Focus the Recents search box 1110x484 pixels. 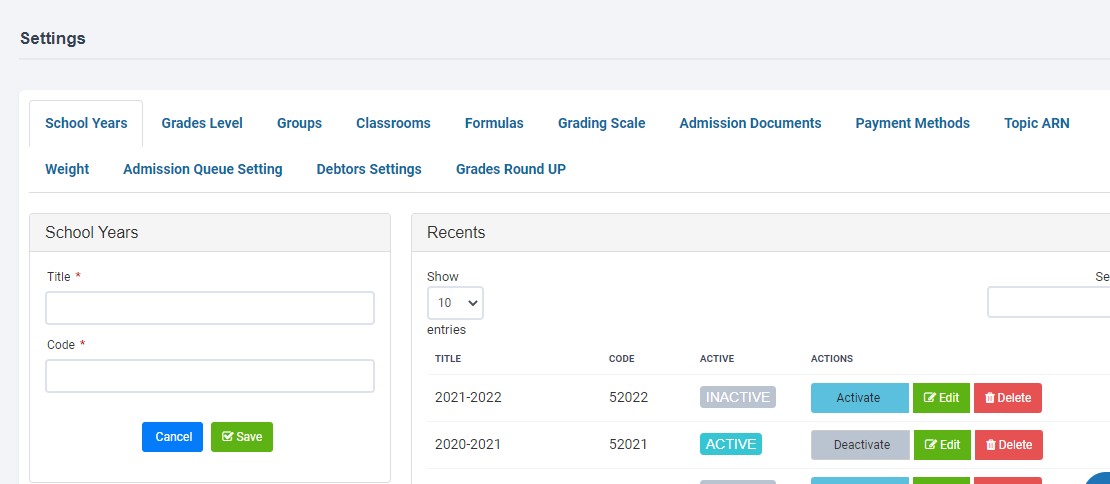[x=1048, y=302]
